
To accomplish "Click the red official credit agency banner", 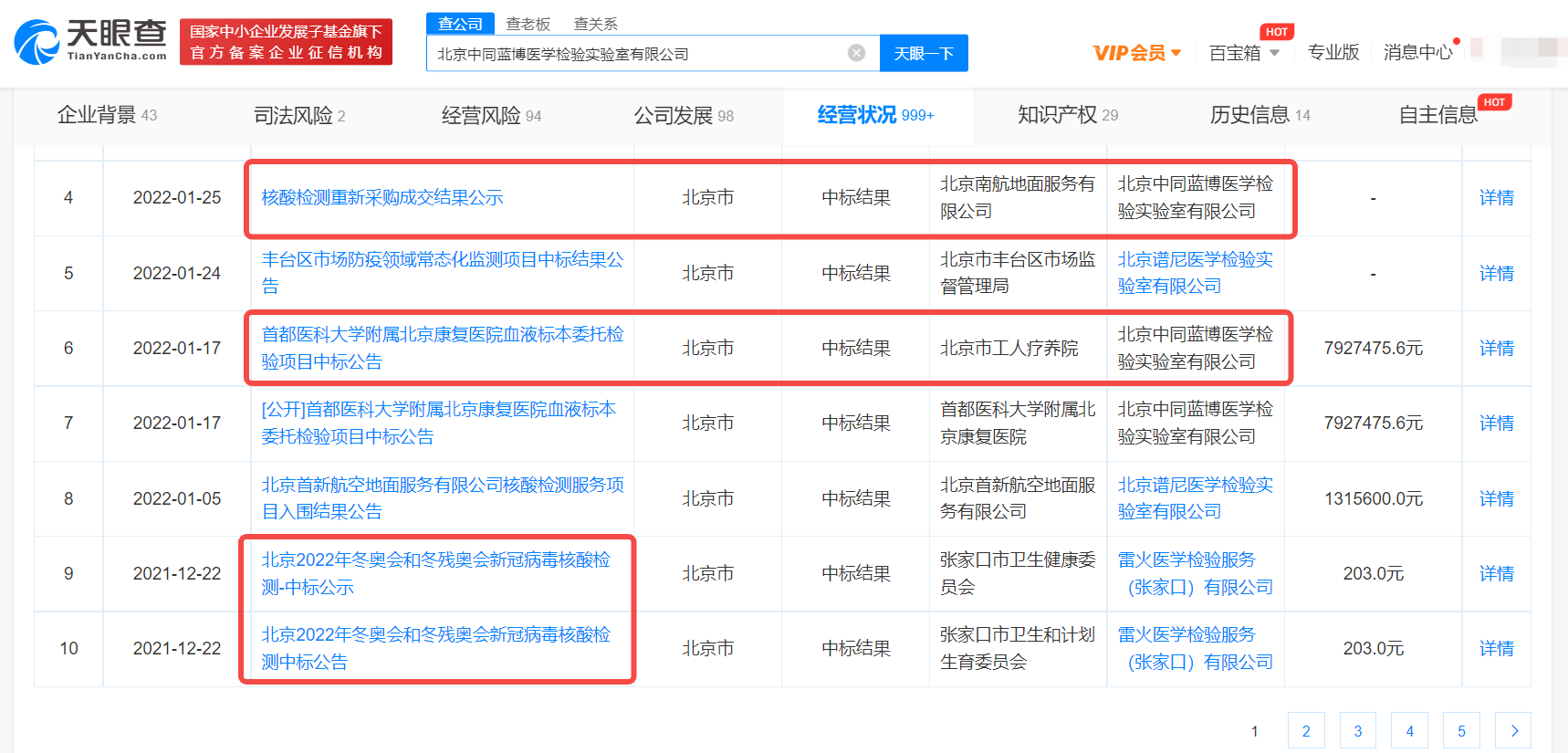I will (x=286, y=42).
